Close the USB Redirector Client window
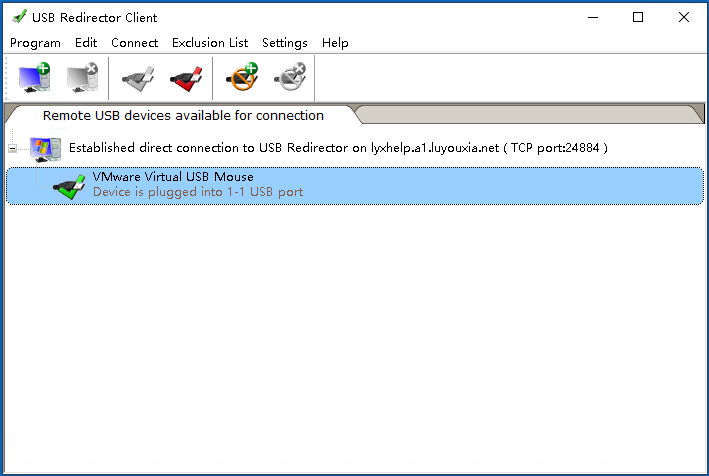 (x=684, y=17)
